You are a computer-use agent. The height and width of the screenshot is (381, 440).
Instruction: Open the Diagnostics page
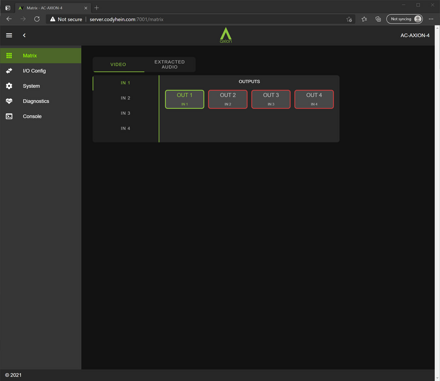[x=40, y=101]
